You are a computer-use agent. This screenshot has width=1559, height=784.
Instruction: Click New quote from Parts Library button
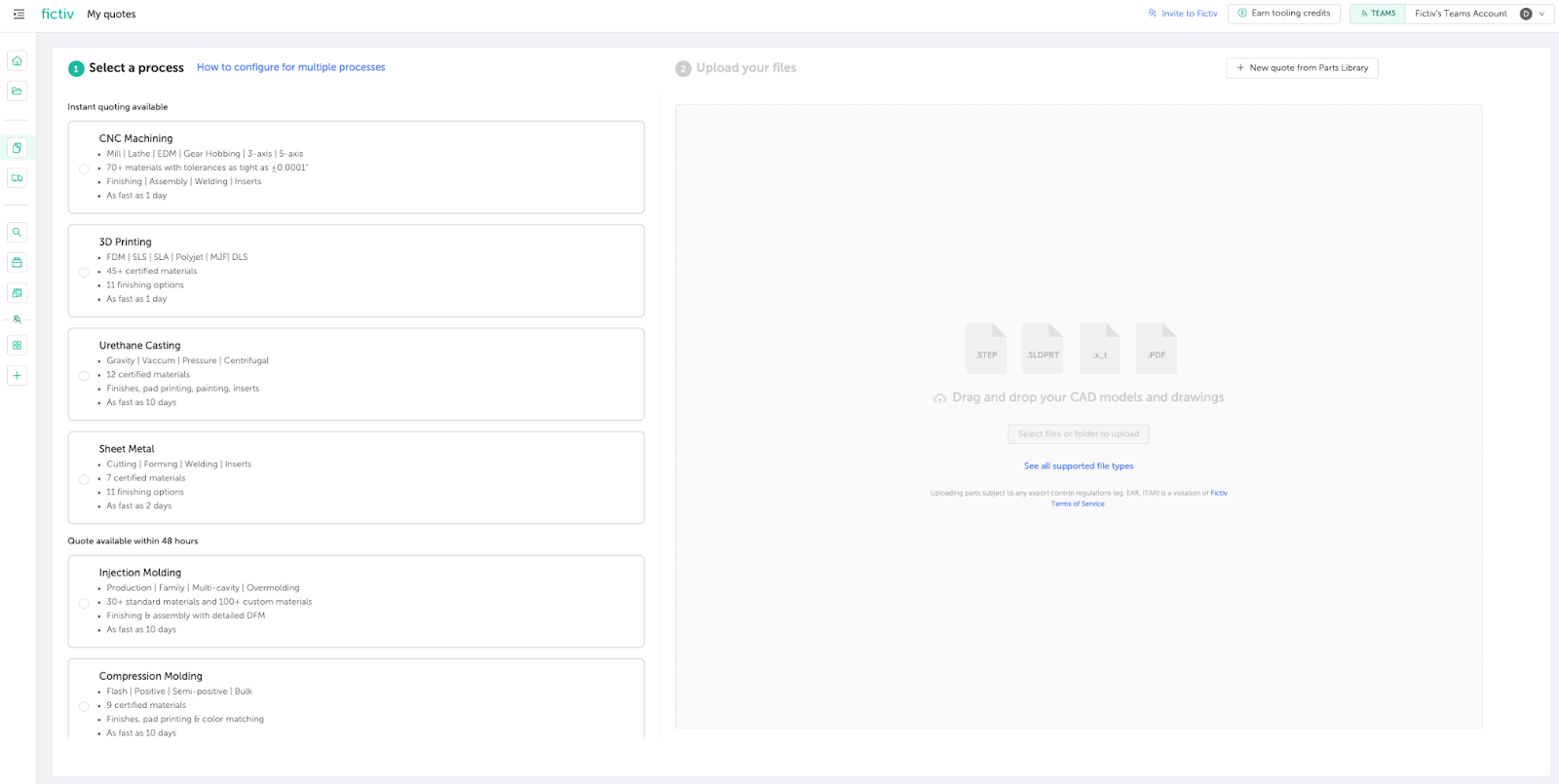tap(1302, 68)
